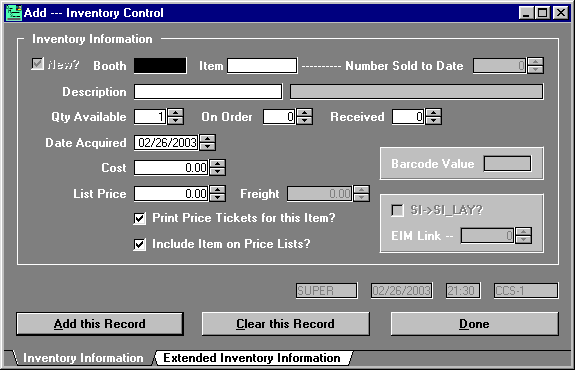This screenshot has width=575, height=370.
Task: Uncheck Include Item on Price Lists
Action: click(x=140, y=245)
